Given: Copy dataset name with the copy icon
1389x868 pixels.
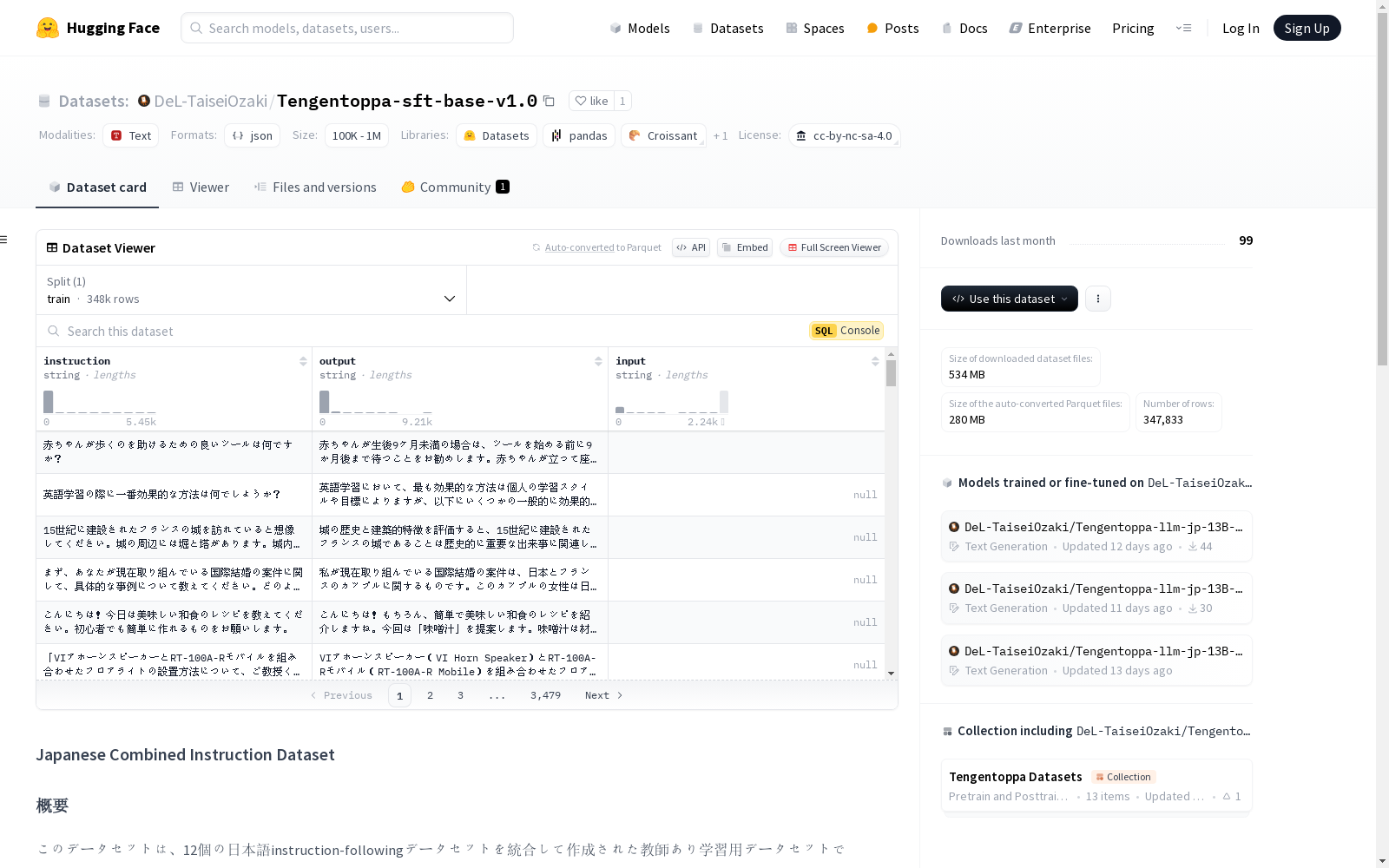Looking at the screenshot, I should pos(549,101).
